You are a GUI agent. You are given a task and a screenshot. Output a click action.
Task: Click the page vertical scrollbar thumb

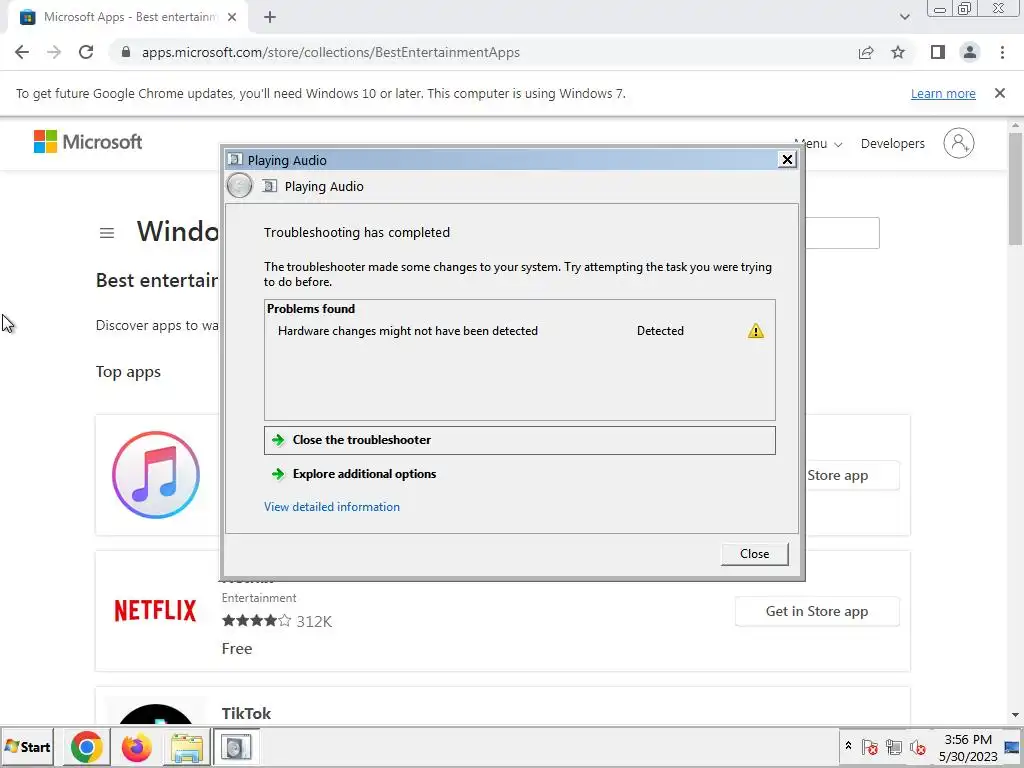(x=1016, y=189)
